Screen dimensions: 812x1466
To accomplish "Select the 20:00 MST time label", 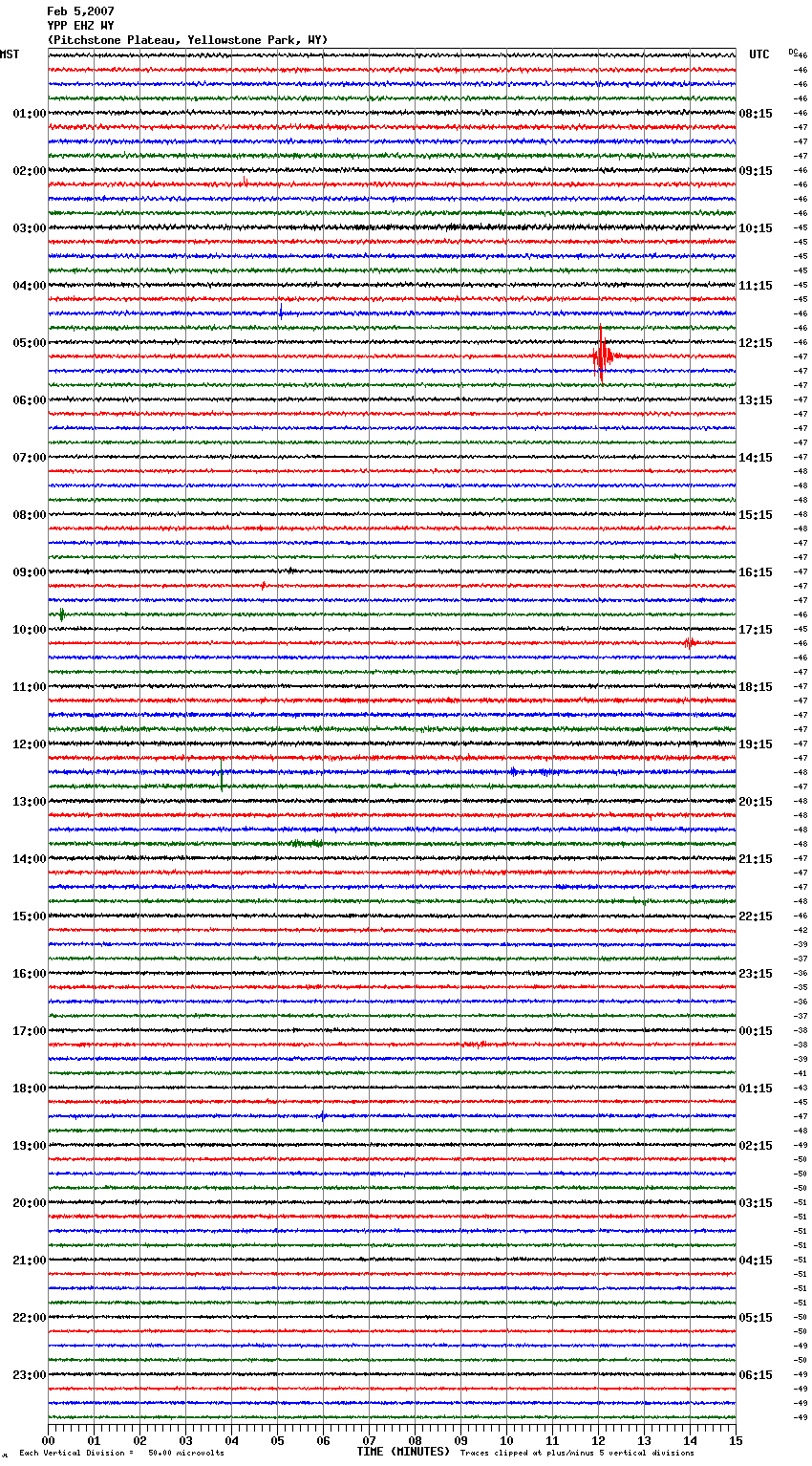I will (x=30, y=1203).
